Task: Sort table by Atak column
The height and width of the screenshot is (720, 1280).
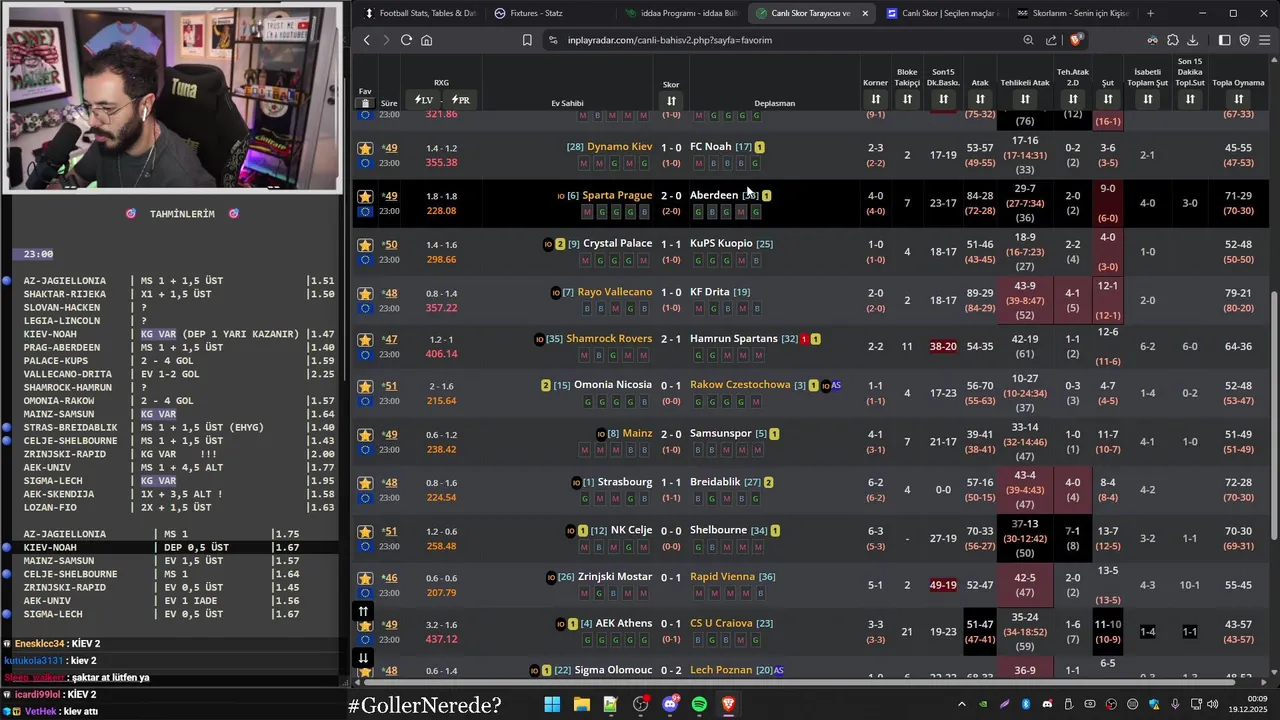Action: pos(980,99)
